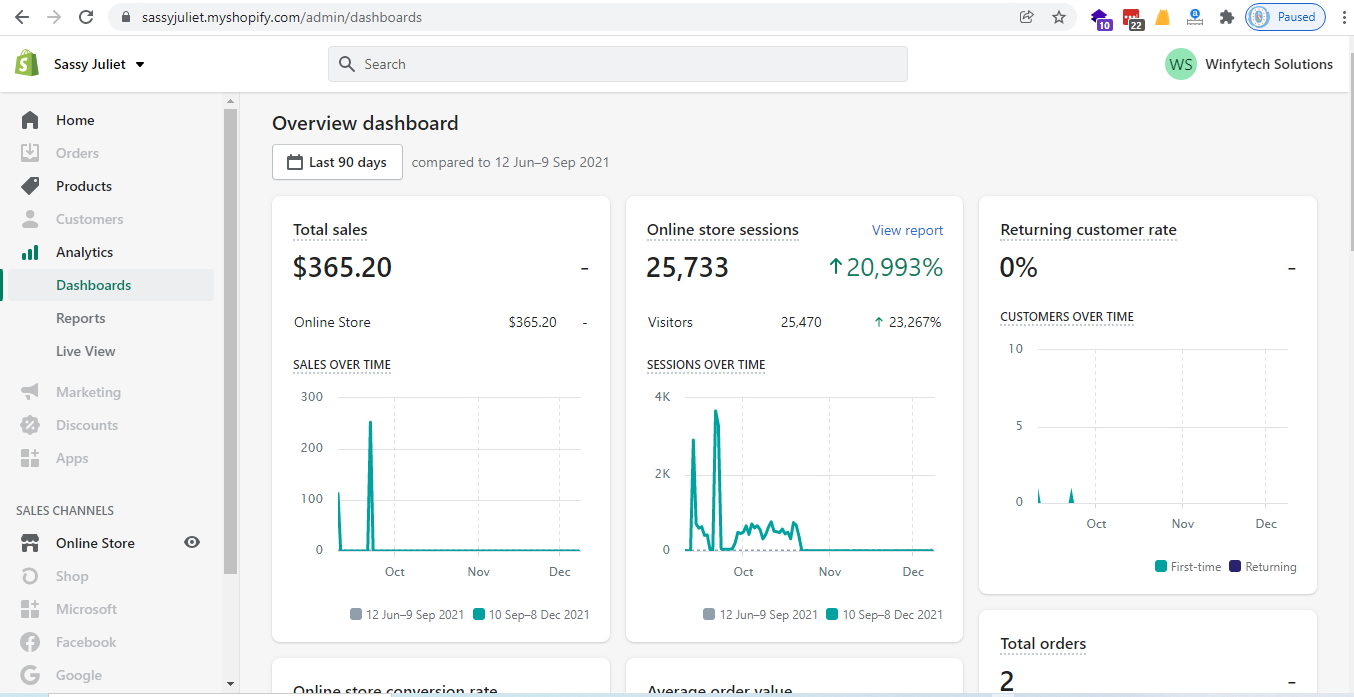
Task: Select Live View in the sidebar
Action: pos(86,351)
